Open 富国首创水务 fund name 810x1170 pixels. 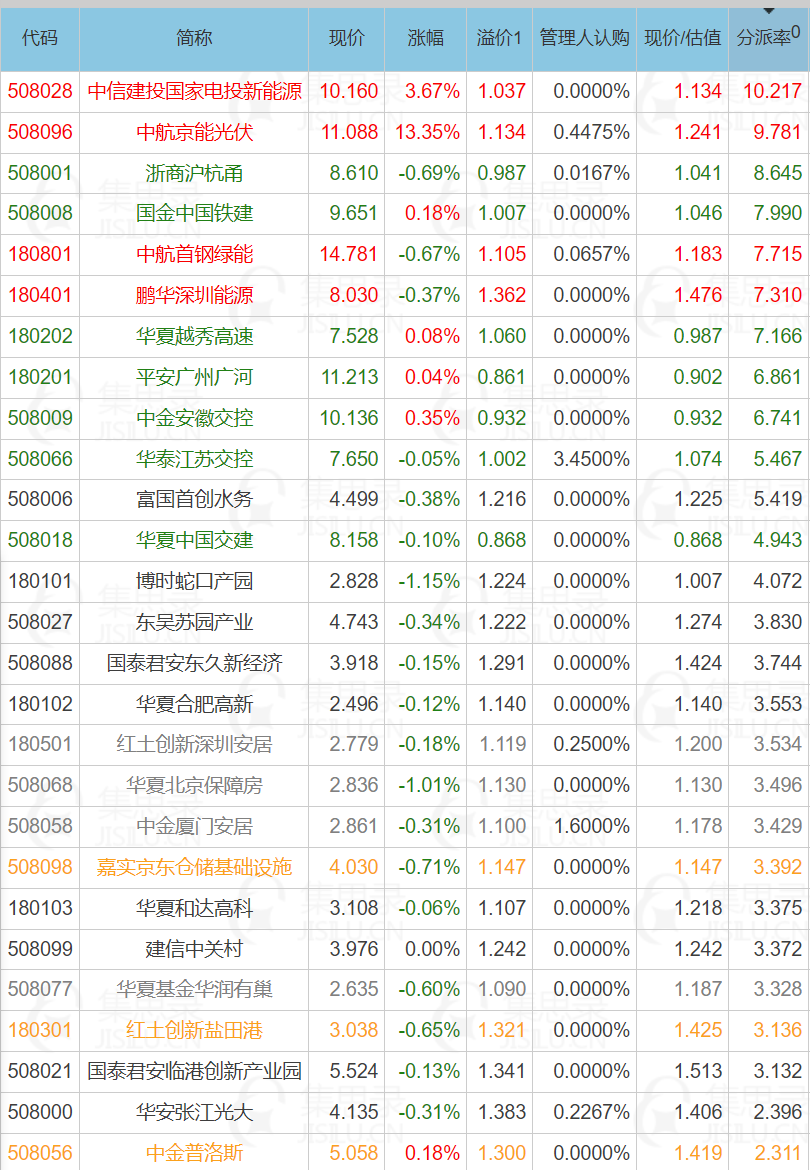pos(195,499)
